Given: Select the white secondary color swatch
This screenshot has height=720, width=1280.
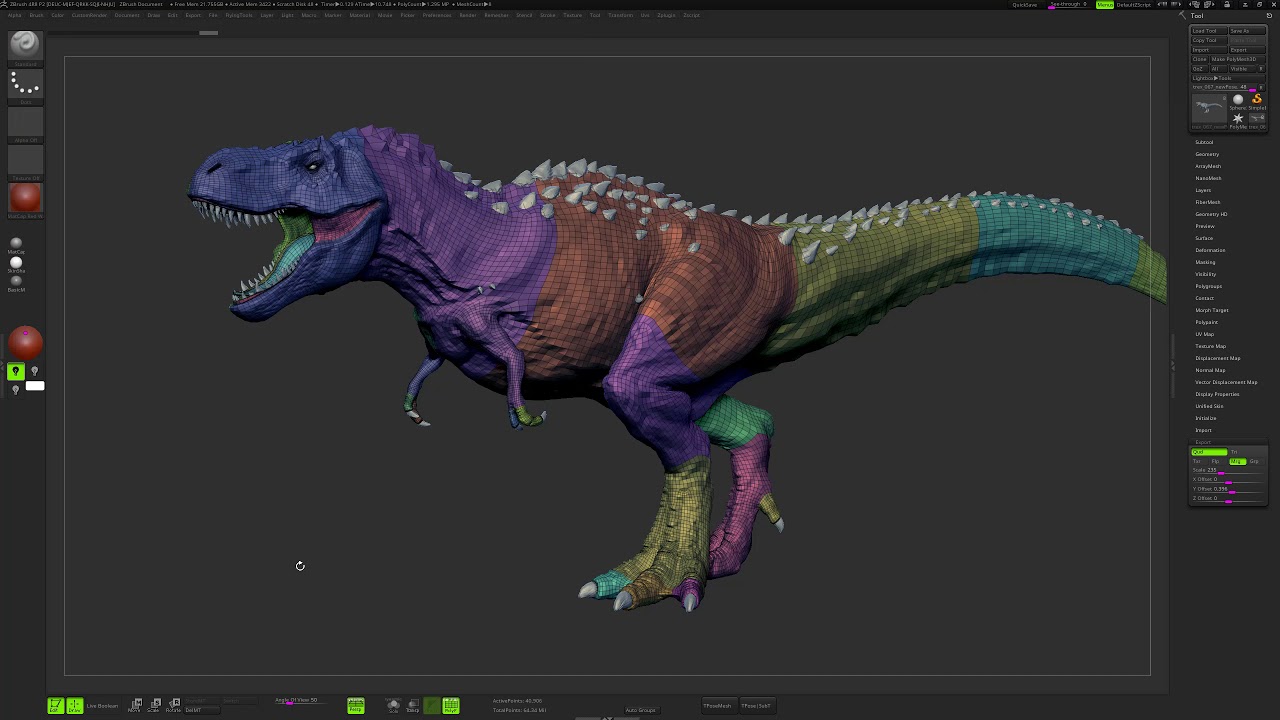Looking at the screenshot, I should pos(35,386).
